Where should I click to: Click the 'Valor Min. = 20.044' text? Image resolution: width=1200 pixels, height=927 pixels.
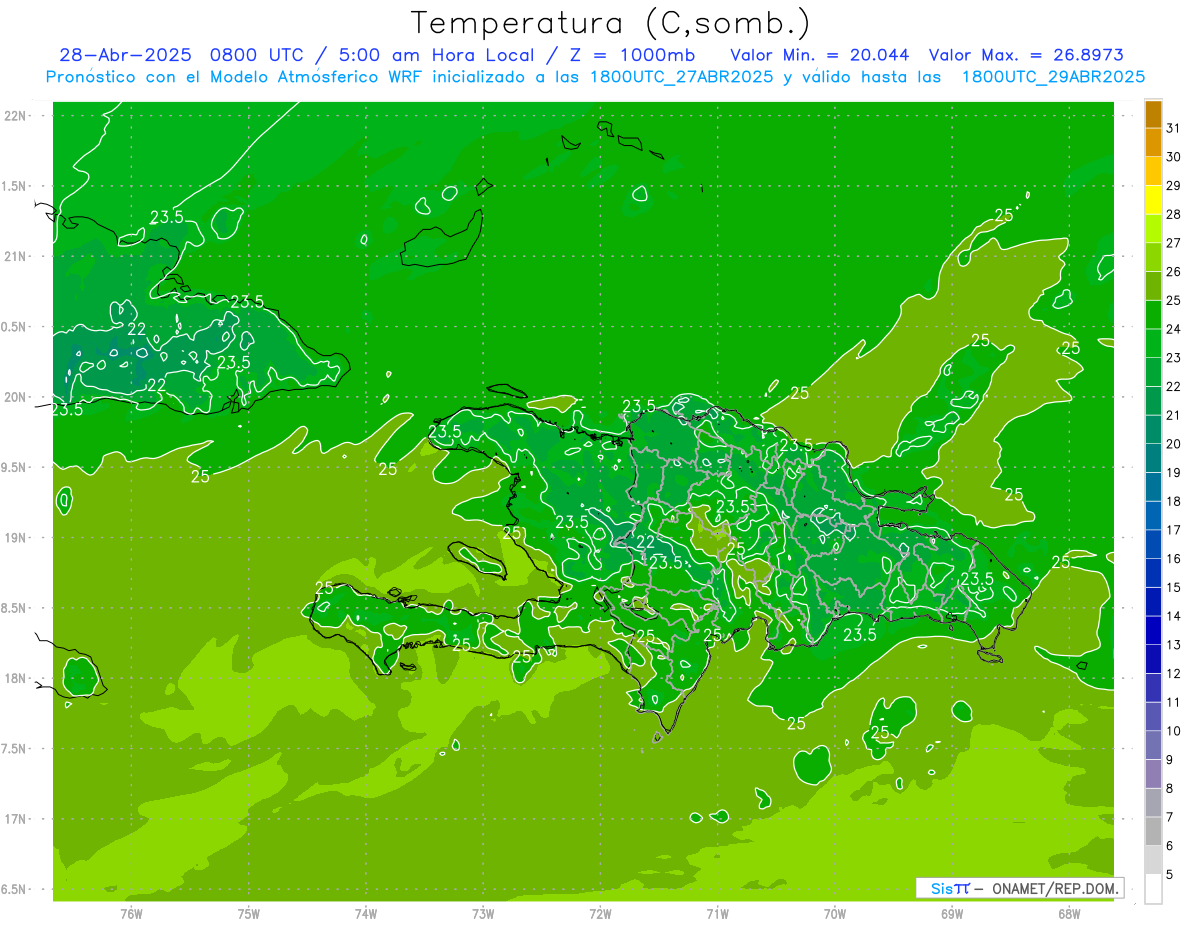click(x=820, y=55)
